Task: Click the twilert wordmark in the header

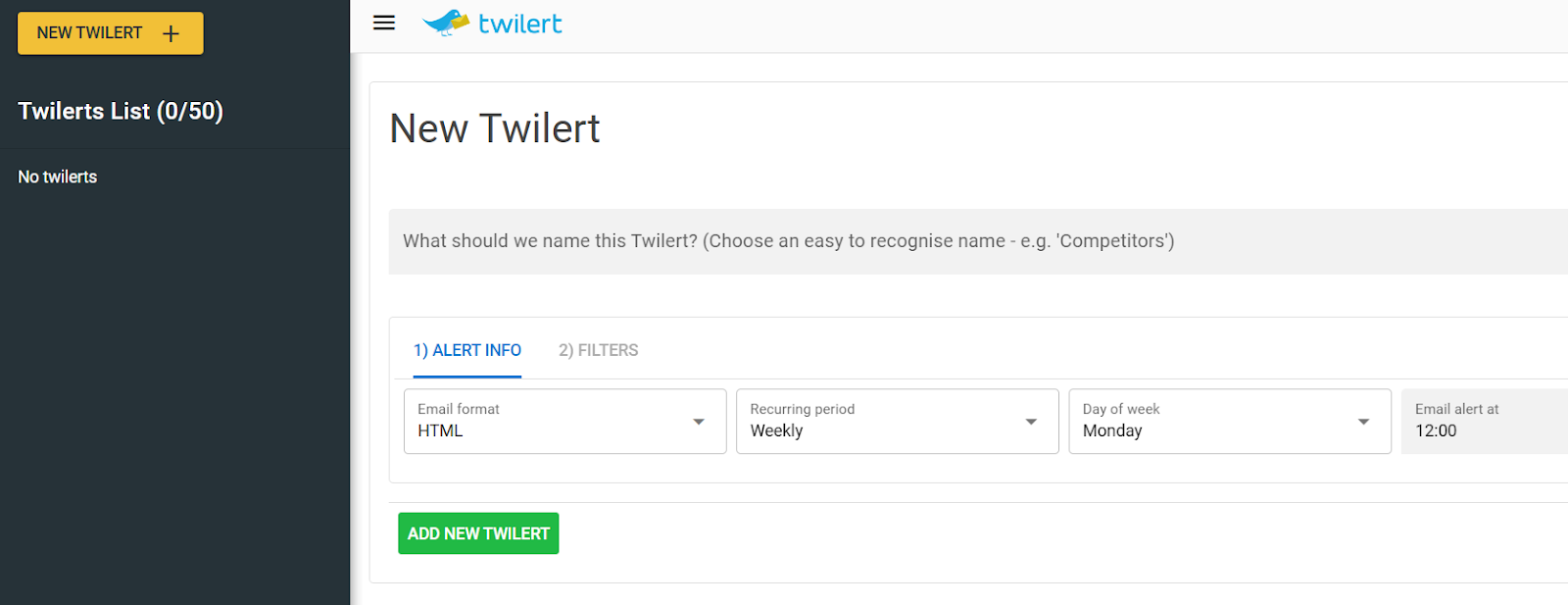Action: [520, 23]
